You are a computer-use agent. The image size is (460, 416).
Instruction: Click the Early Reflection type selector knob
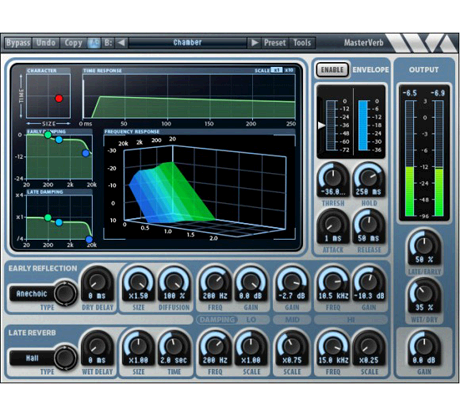click(x=65, y=293)
